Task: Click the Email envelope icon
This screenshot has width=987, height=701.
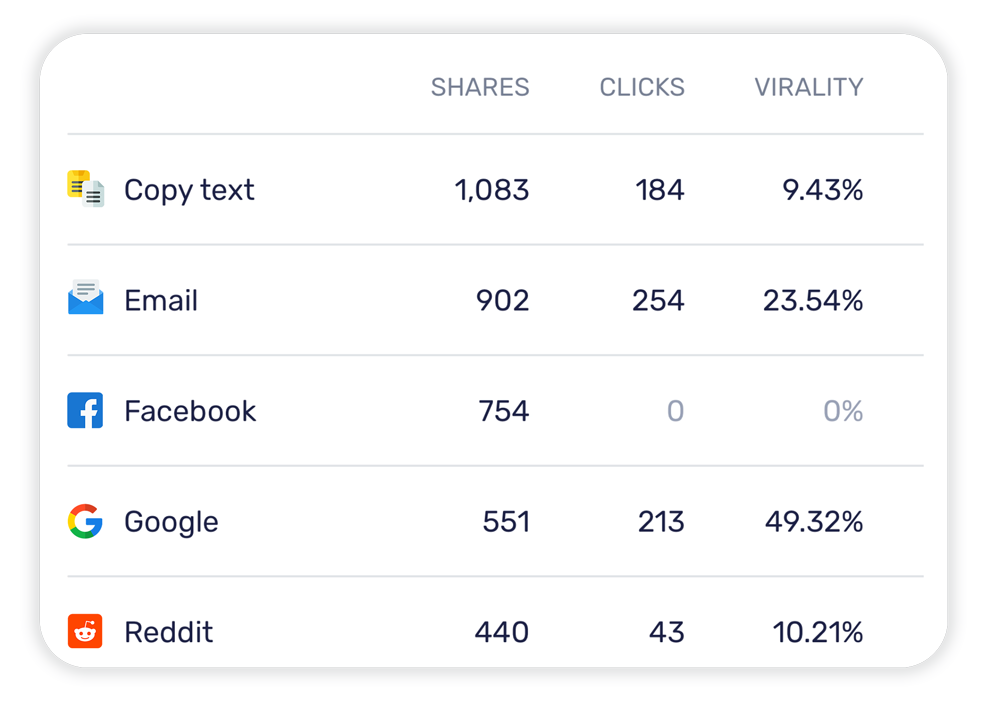Action: 86,298
